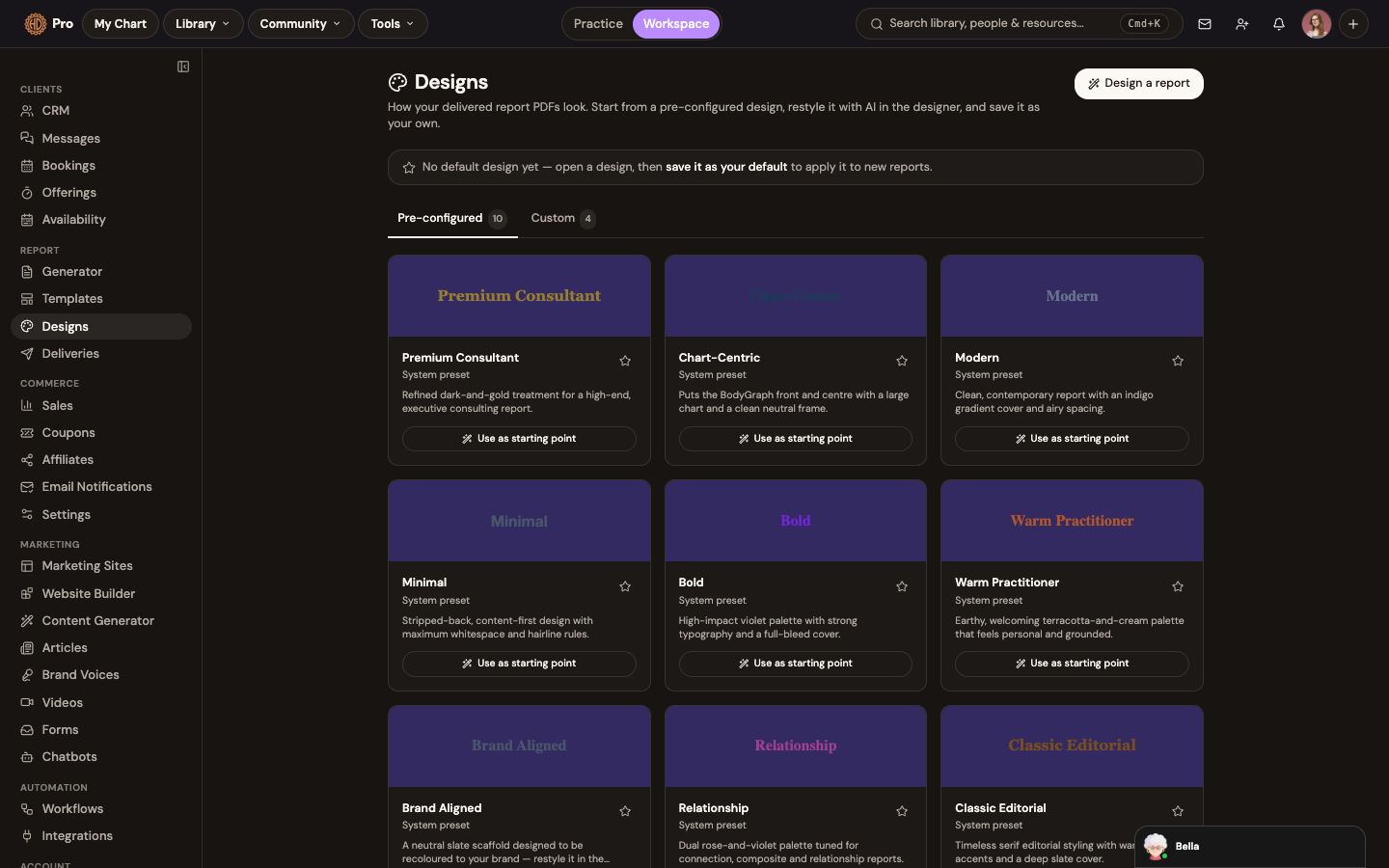The width and height of the screenshot is (1389, 868).
Task: Open the mail inbox icon
Action: (x=1205, y=24)
